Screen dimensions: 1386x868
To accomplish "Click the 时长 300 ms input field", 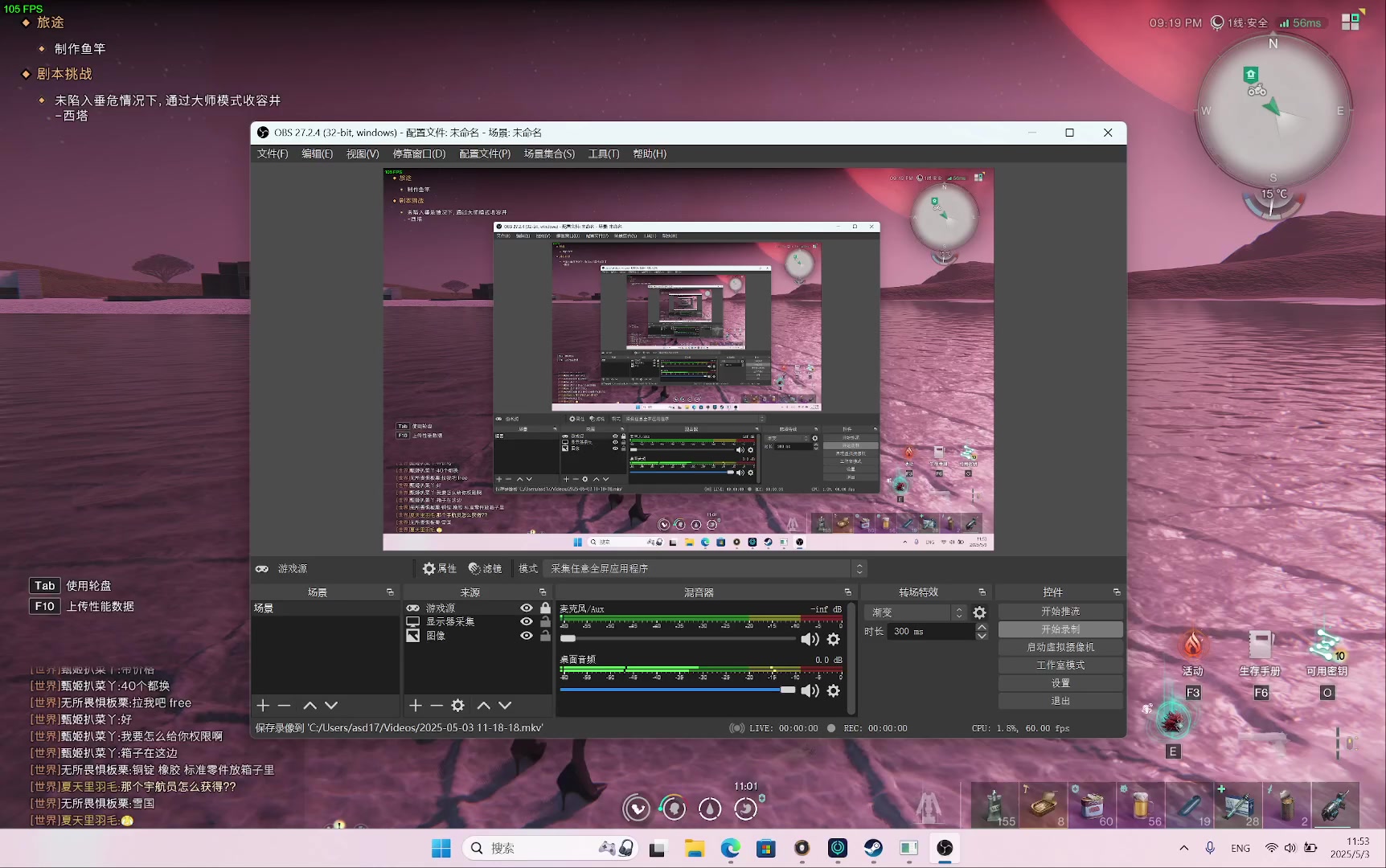I will point(931,632).
